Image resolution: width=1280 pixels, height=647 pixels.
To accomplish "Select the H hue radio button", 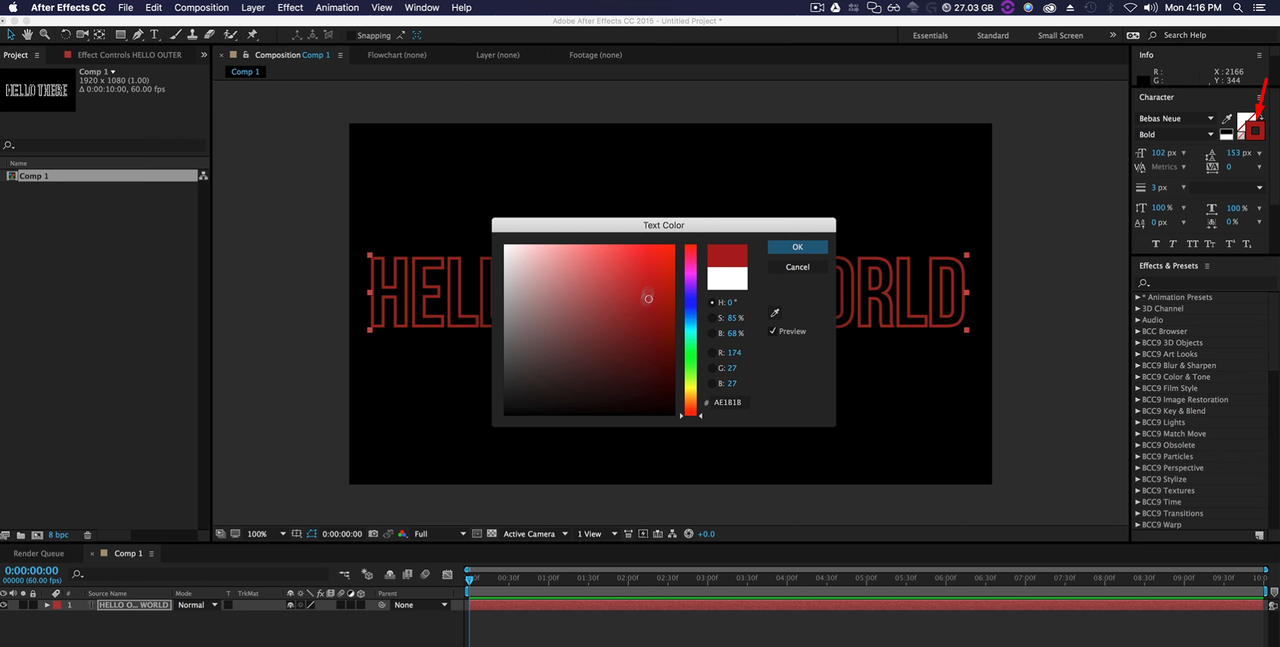I will [712, 302].
